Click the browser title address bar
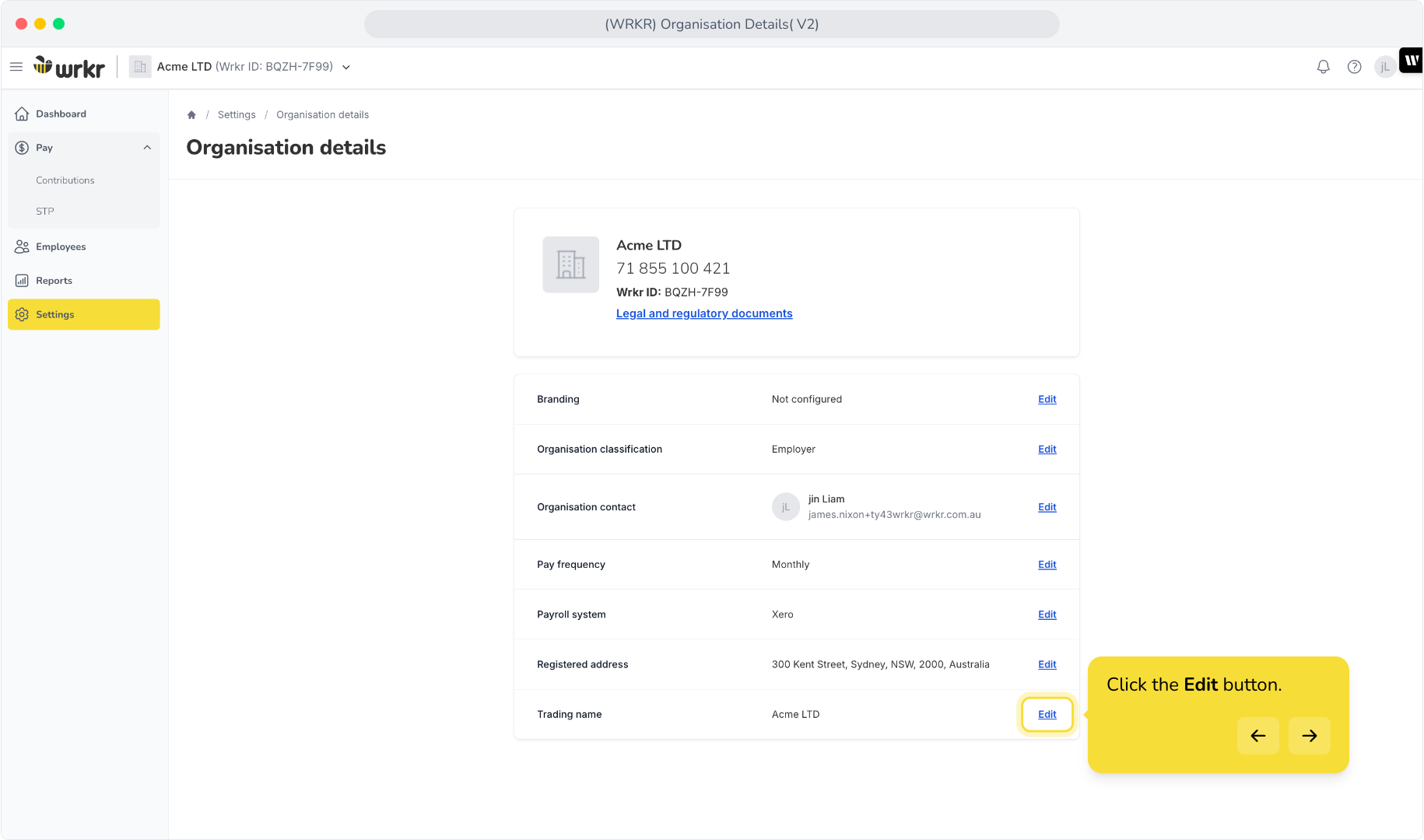Screen dimensions: 1424x840 pyautogui.click(x=712, y=24)
